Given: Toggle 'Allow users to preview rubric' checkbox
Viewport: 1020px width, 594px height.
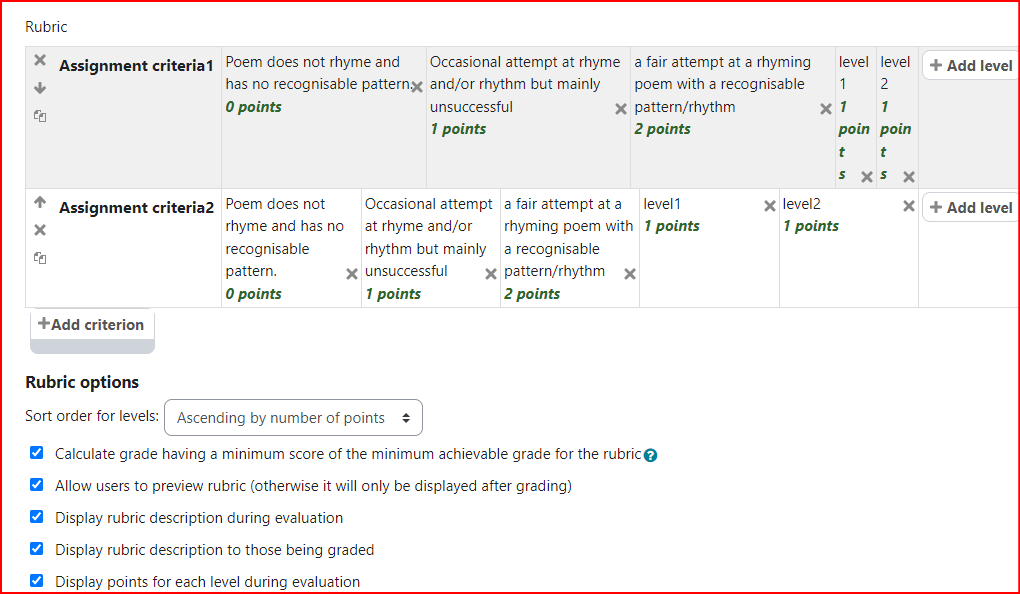Looking at the screenshot, I should click(x=36, y=485).
